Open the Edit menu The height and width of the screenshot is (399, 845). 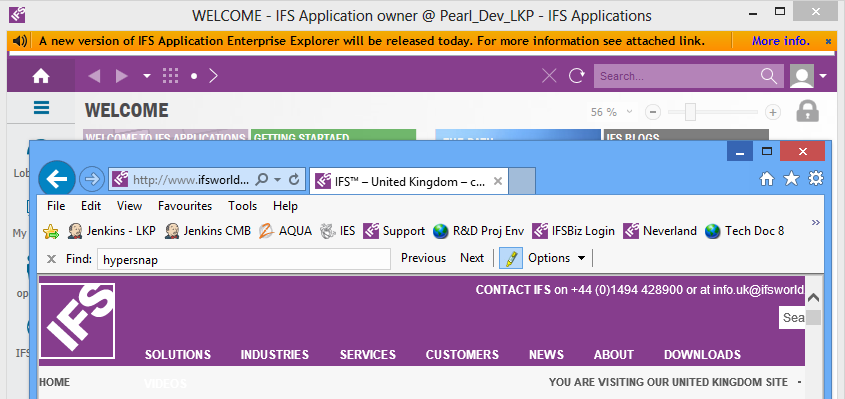tap(91, 206)
